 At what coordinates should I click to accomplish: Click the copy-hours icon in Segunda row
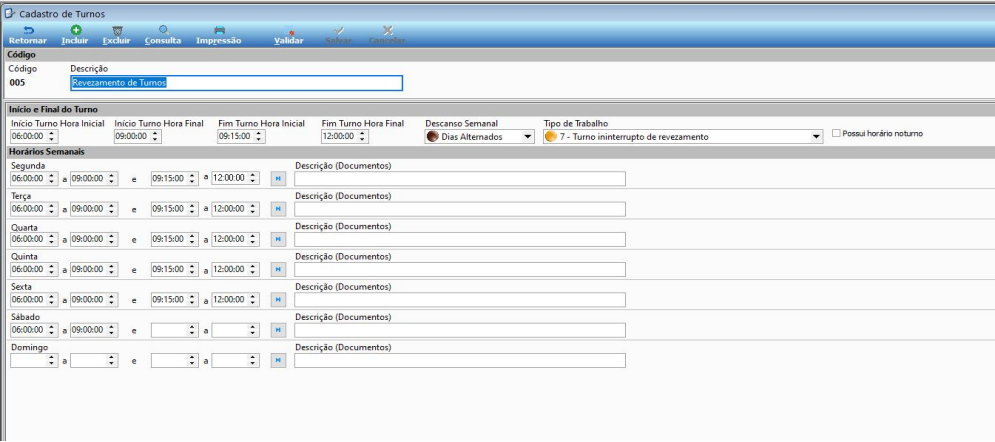pyautogui.click(x=278, y=179)
